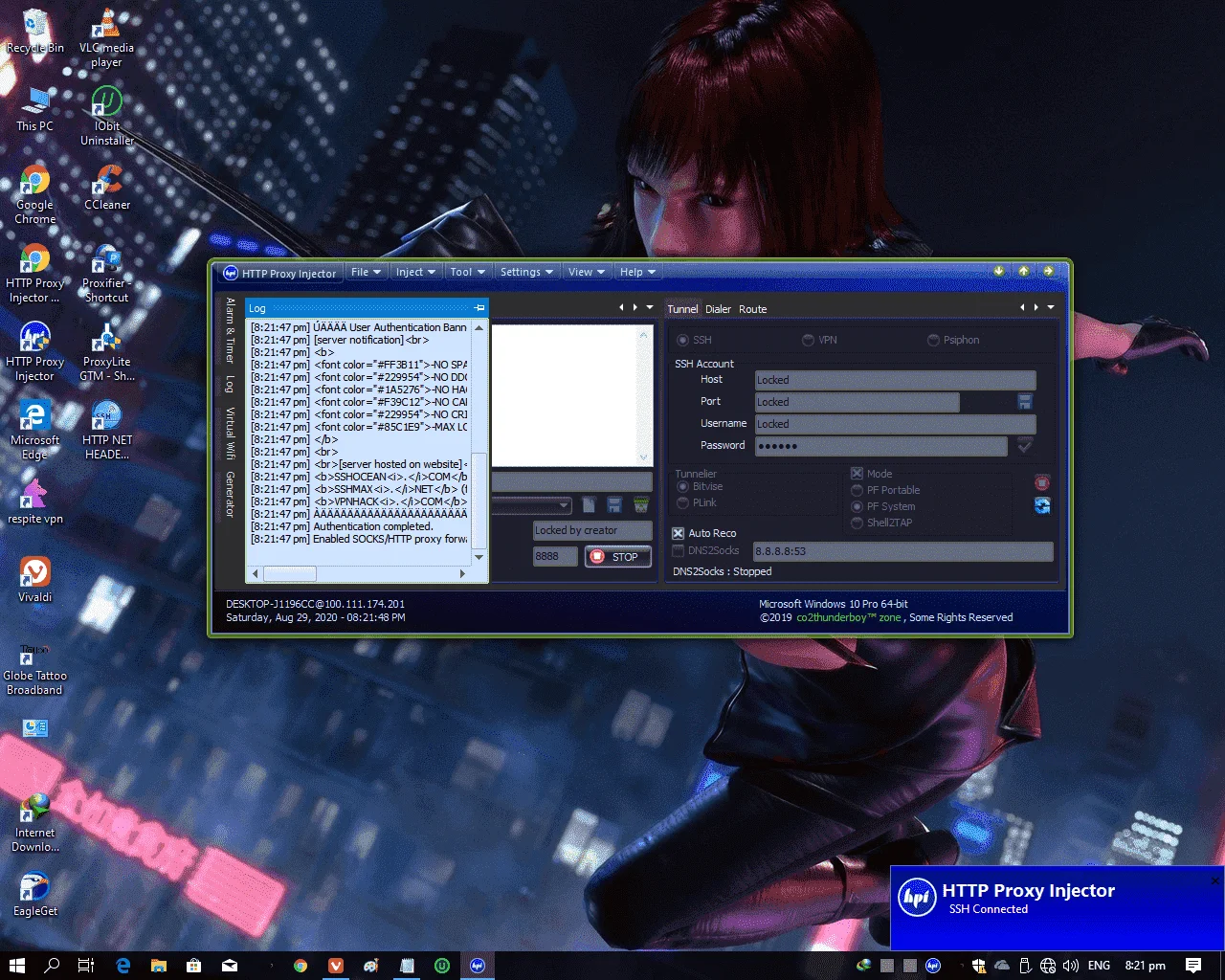Image resolution: width=1225 pixels, height=980 pixels.
Task: Click the 8888 port input field
Action: (555, 556)
